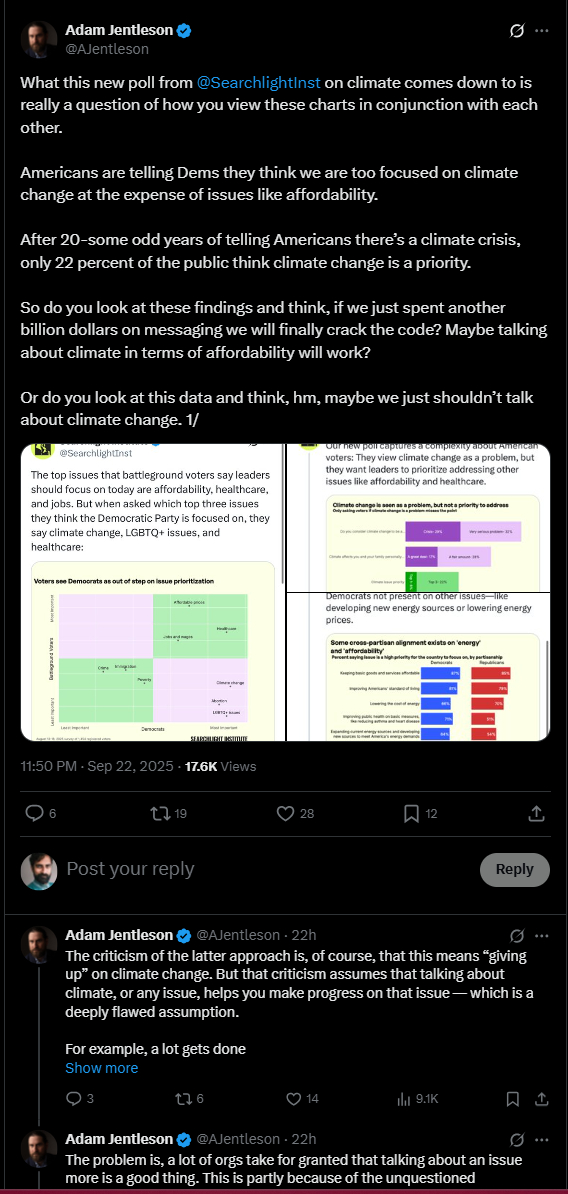Open the battleground voters issue chart image
Viewport: 568px width, 1194px height.
152,591
